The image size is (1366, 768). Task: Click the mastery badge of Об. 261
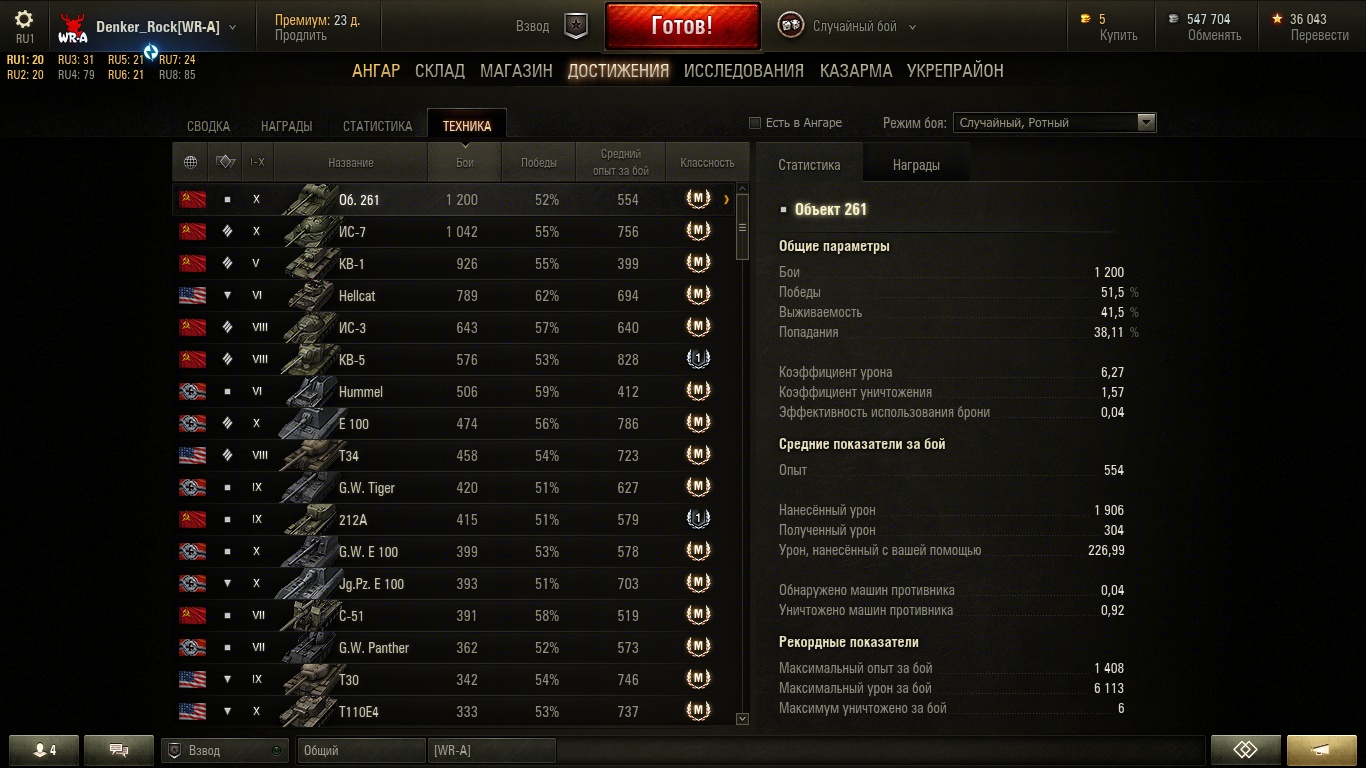698,199
